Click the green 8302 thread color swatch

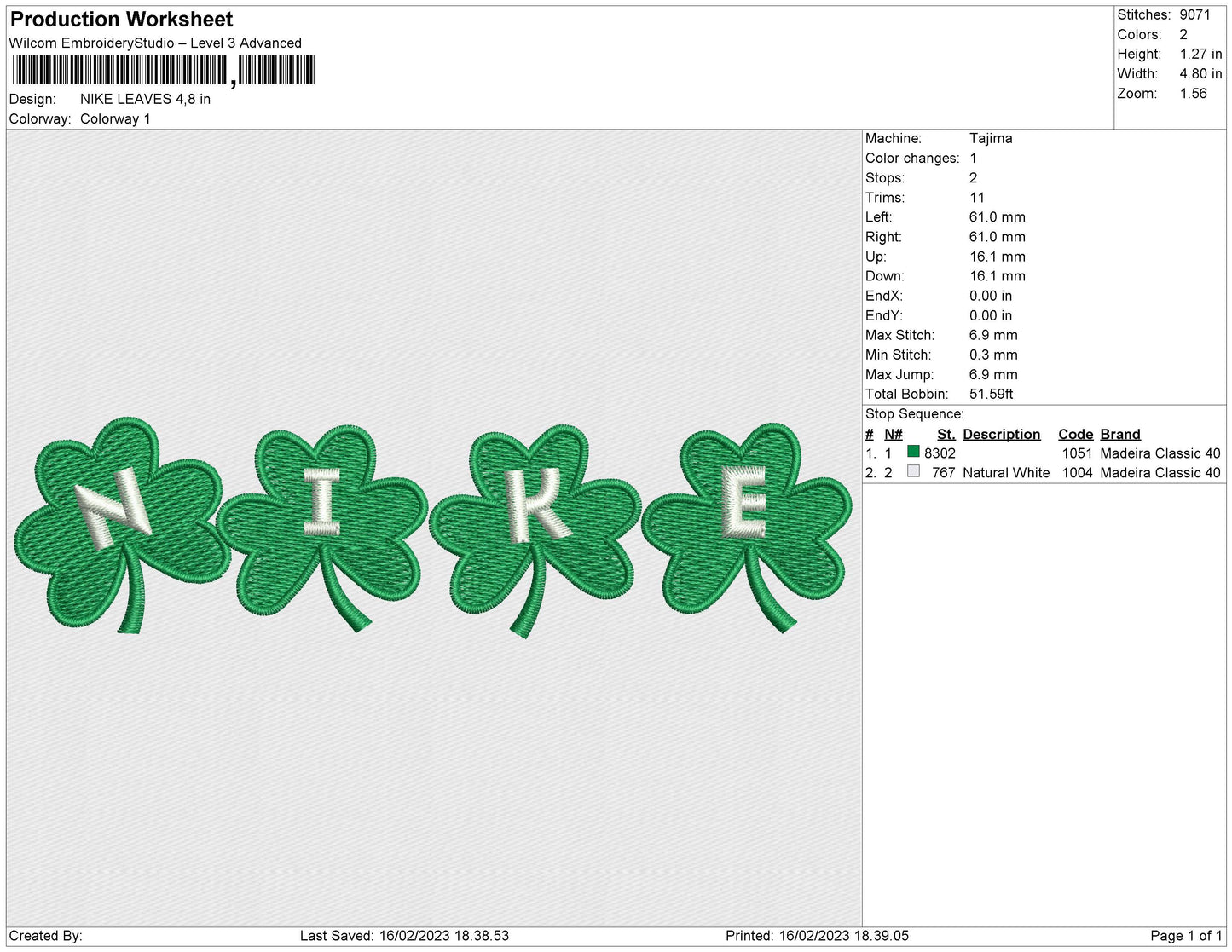913,452
